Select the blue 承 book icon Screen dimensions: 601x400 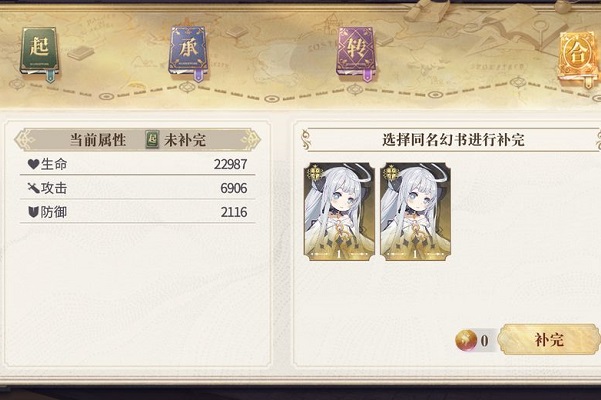tap(188, 52)
